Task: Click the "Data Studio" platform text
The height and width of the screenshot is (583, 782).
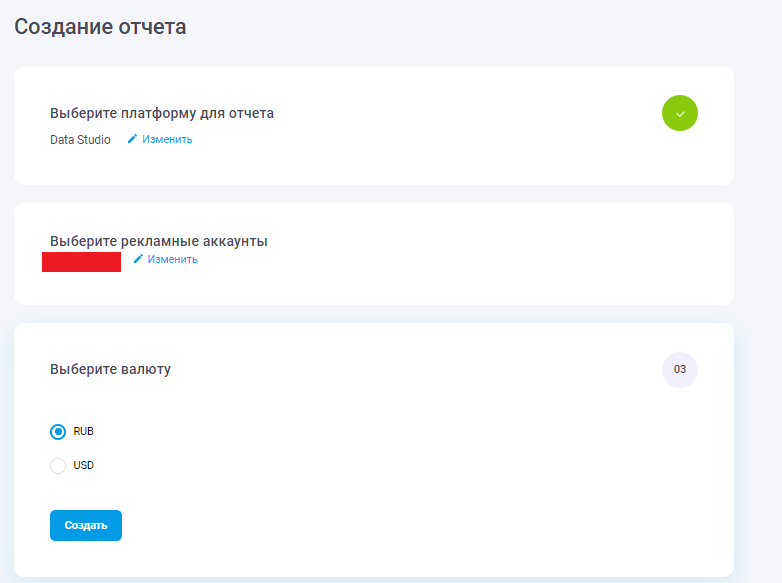Action: click(x=80, y=139)
